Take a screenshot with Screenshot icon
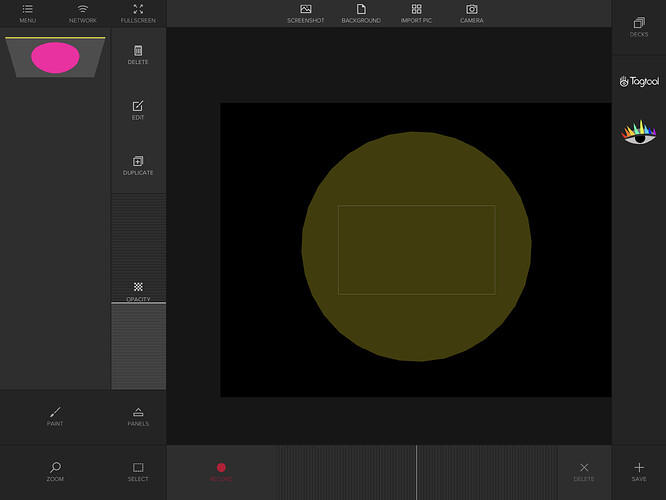 305,13
